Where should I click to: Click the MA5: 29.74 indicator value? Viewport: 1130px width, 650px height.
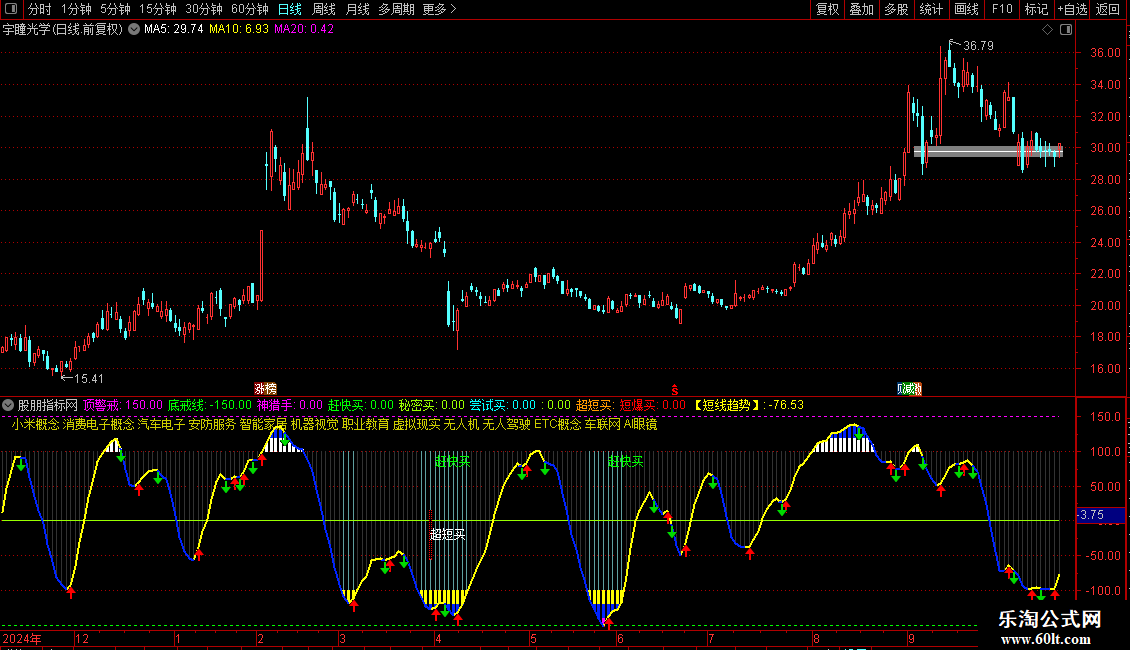174,29
